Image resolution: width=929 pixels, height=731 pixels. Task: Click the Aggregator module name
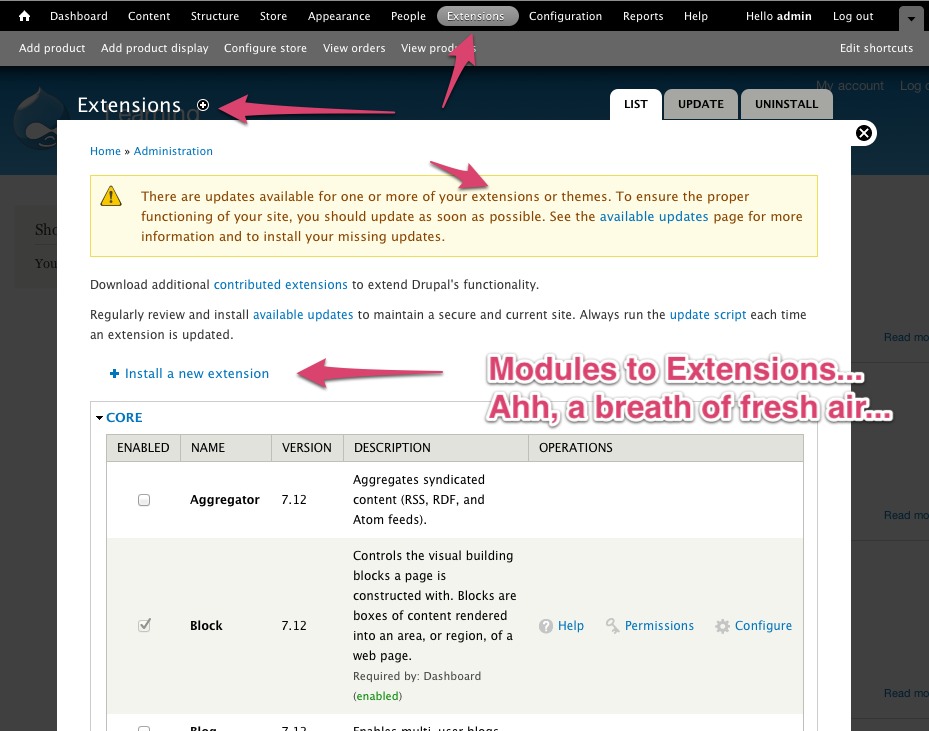click(225, 500)
